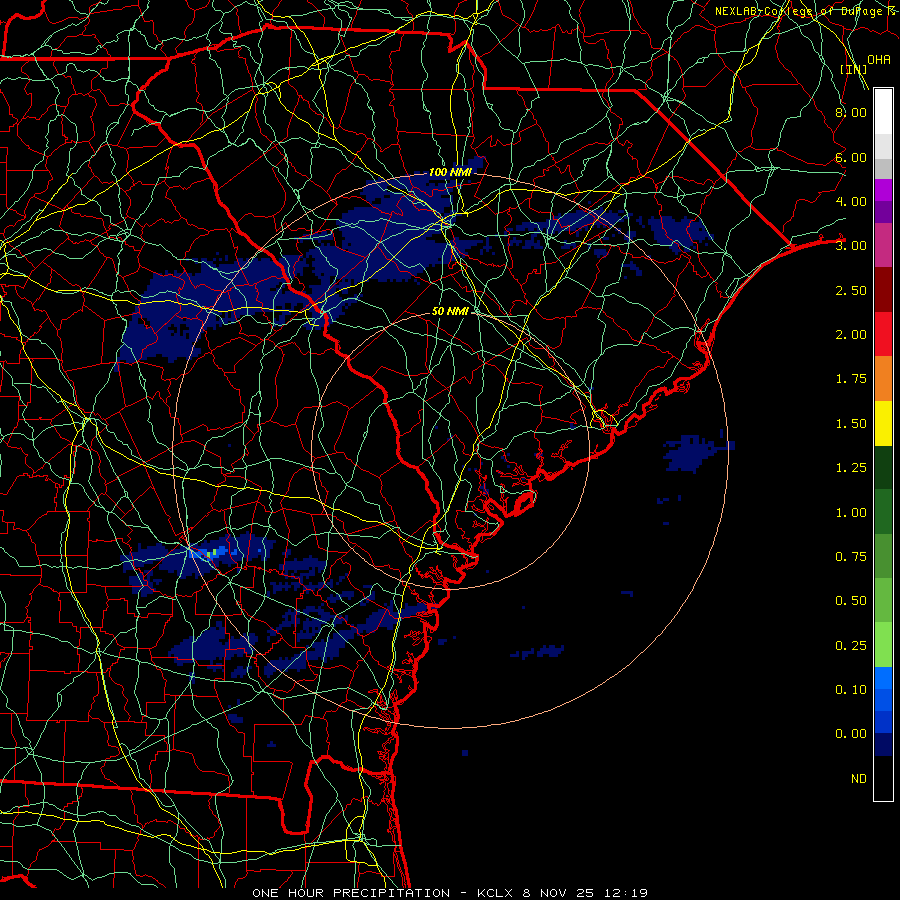900x900 pixels.
Task: Click the 50 NMI range ring label
Action: coord(450,311)
